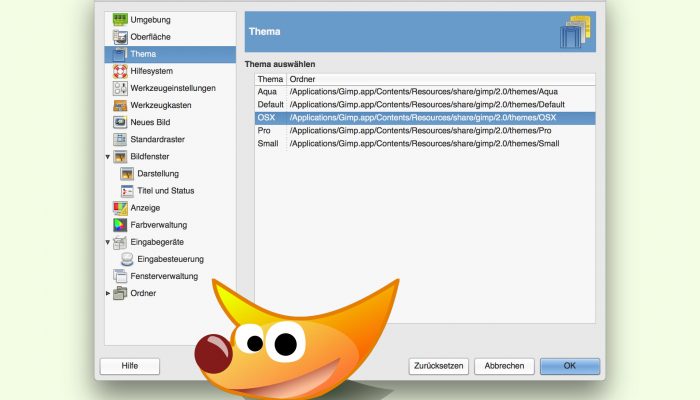
Task: Open the Hilfesystem settings
Action: [152, 71]
